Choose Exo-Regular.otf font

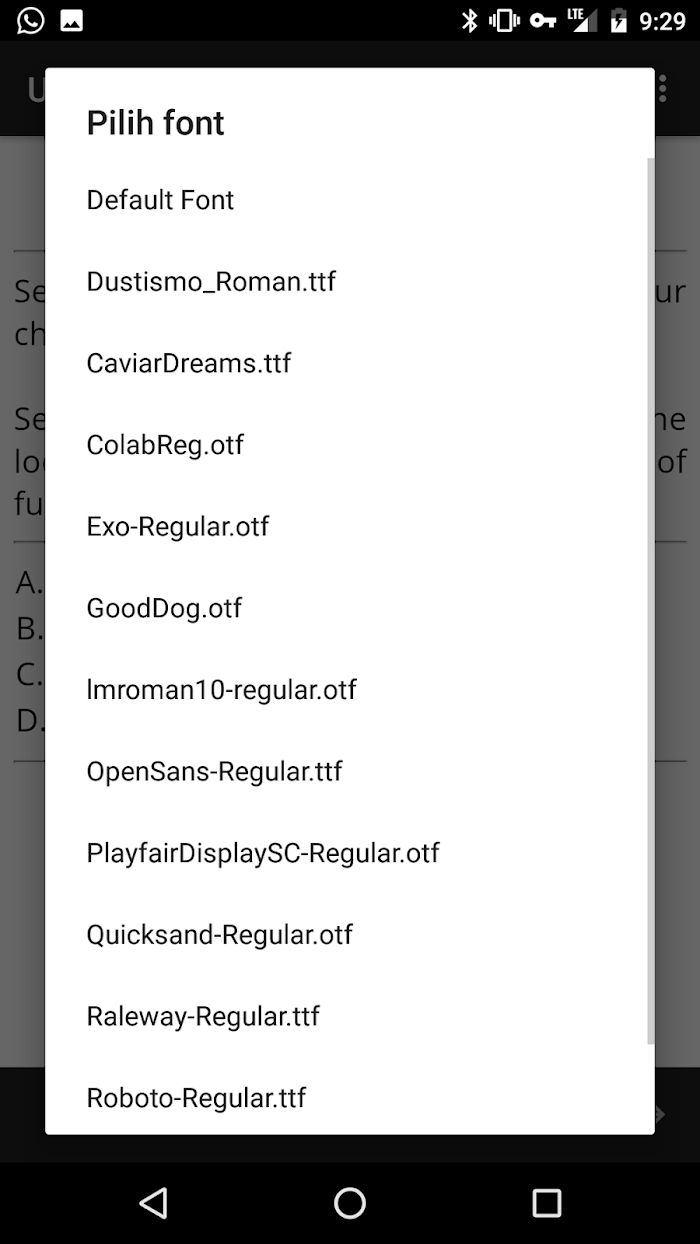349,527
